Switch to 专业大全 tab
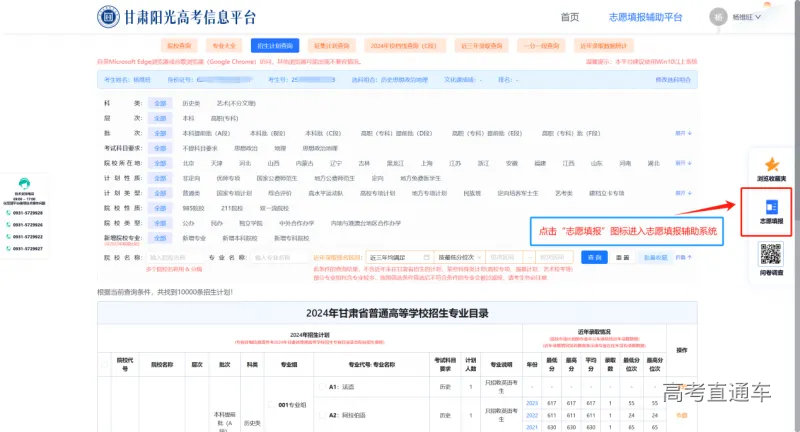The image size is (800, 432). pyautogui.click(x=224, y=46)
